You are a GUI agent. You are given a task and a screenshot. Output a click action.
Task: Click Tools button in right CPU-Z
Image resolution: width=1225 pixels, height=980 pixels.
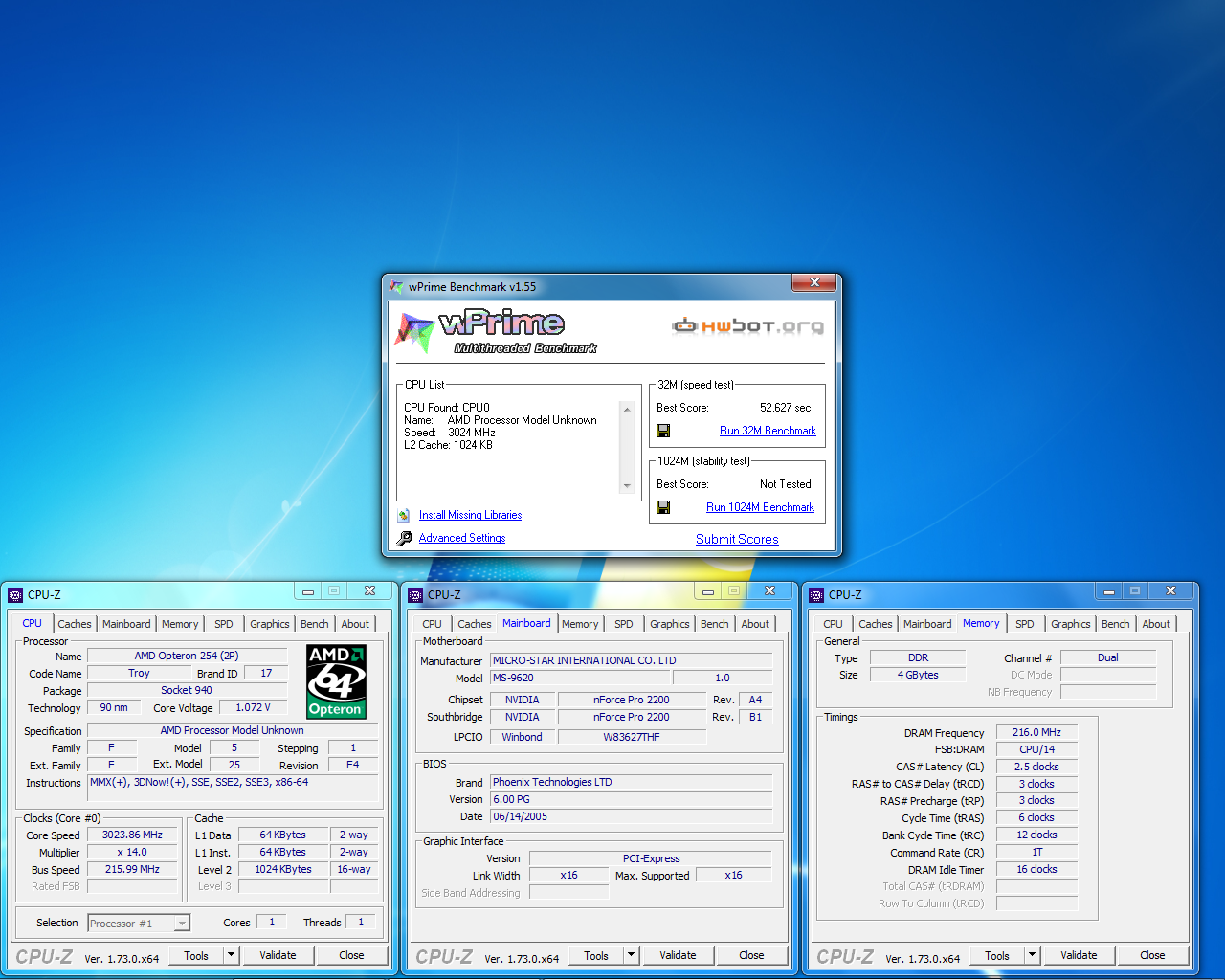point(997,955)
